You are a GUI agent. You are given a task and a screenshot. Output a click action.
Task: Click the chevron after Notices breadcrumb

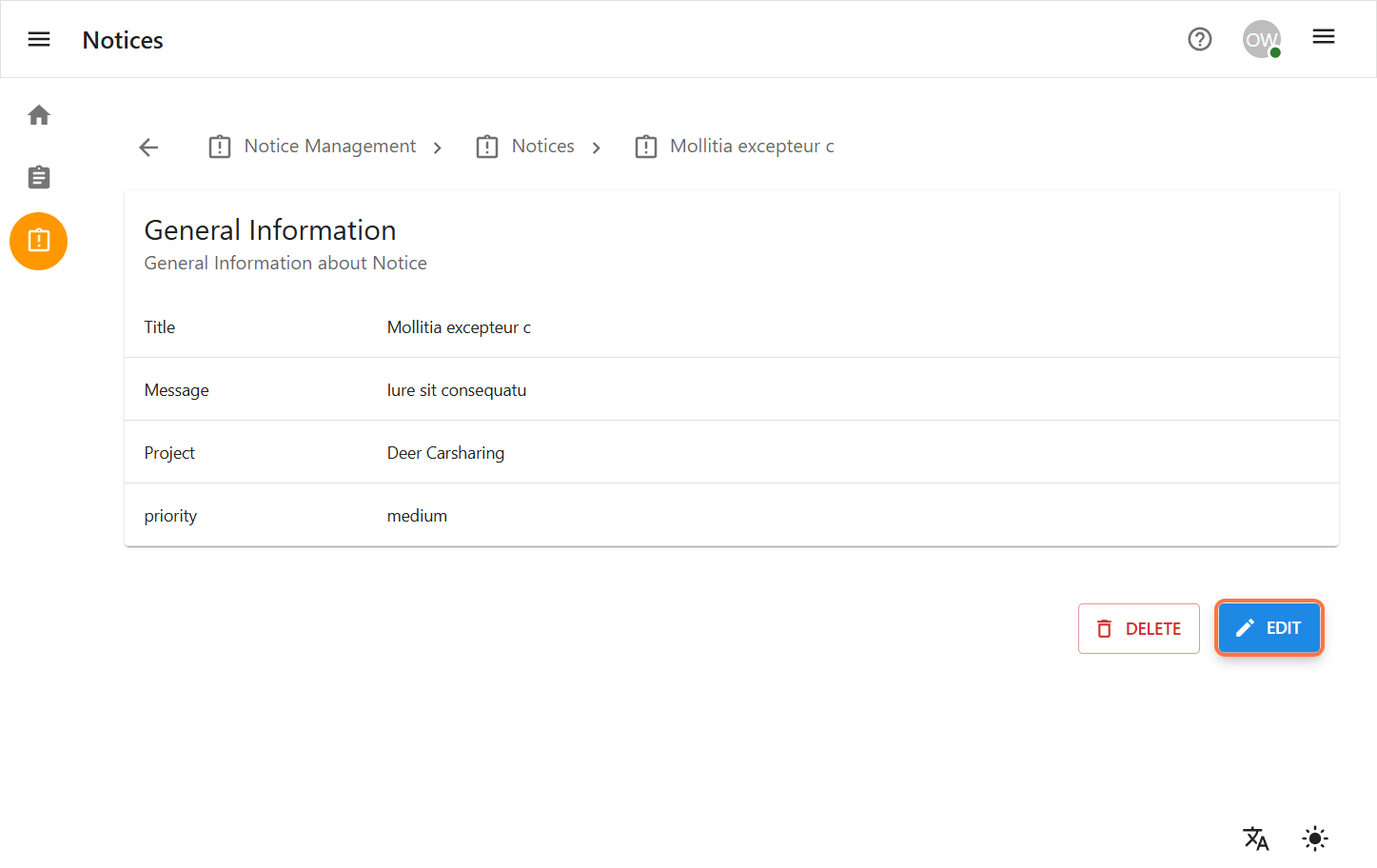click(x=597, y=148)
